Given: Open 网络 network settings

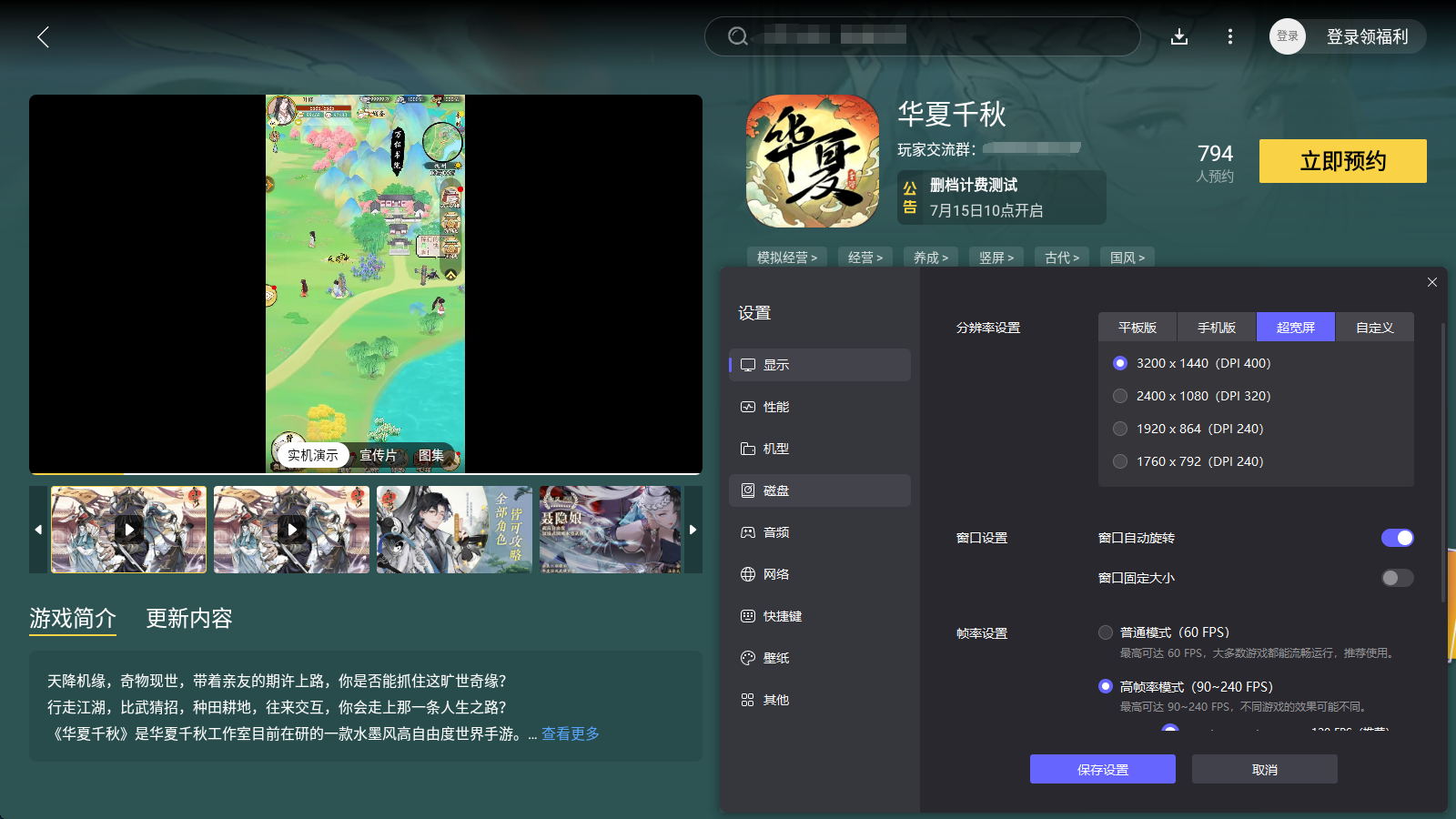Looking at the screenshot, I should tap(820, 574).
